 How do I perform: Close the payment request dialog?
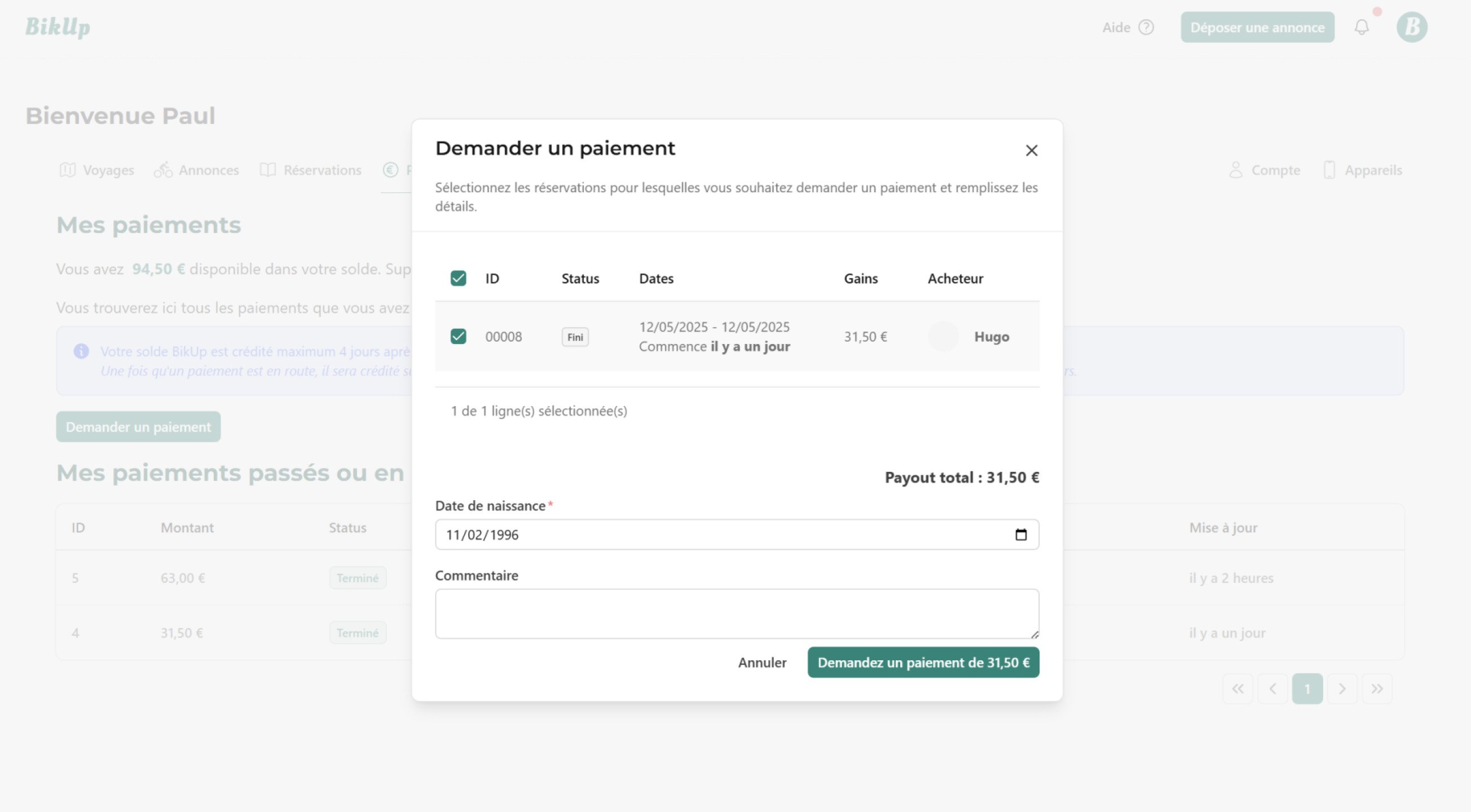pyautogui.click(x=1030, y=150)
